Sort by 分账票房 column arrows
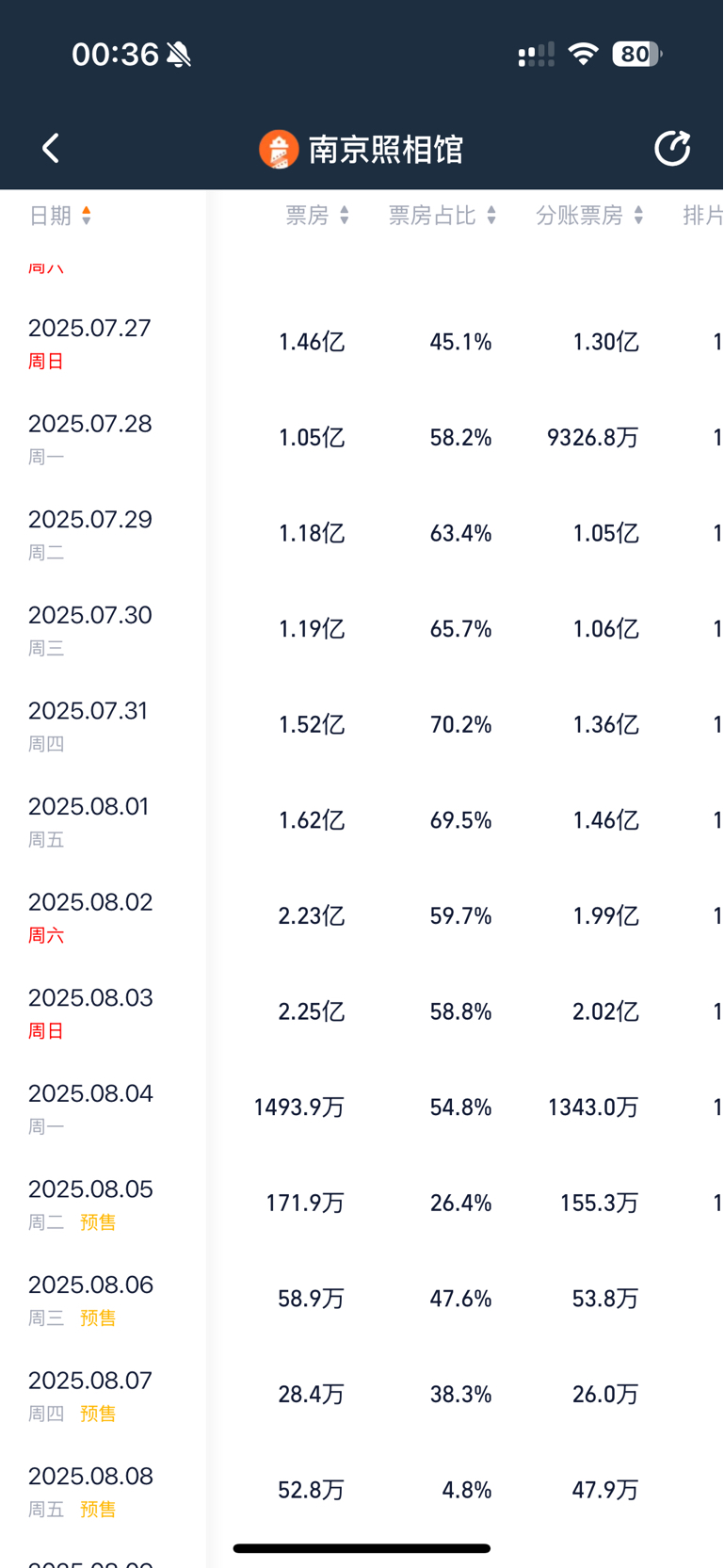 coord(638,216)
